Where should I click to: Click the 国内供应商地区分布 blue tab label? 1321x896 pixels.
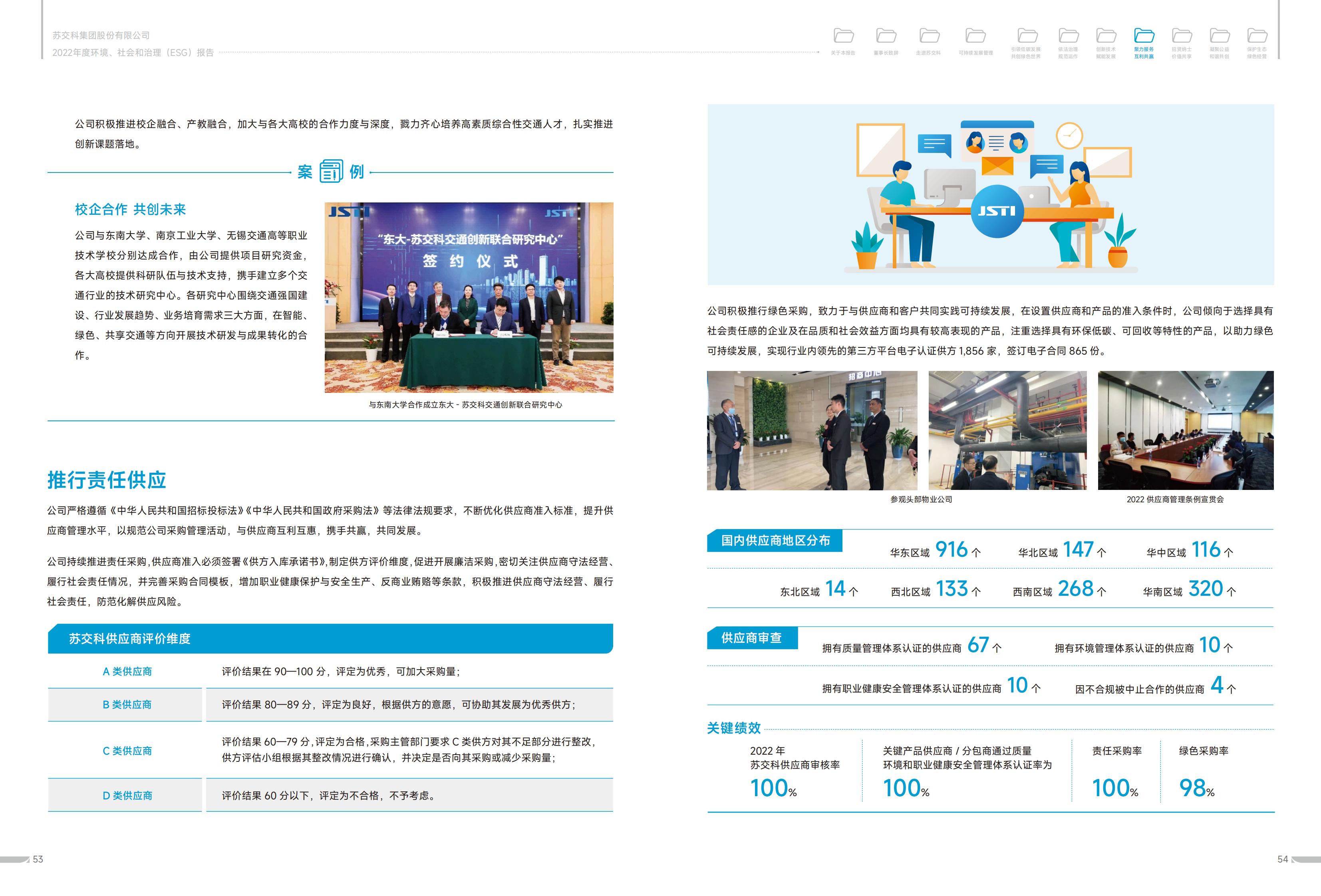tap(775, 540)
